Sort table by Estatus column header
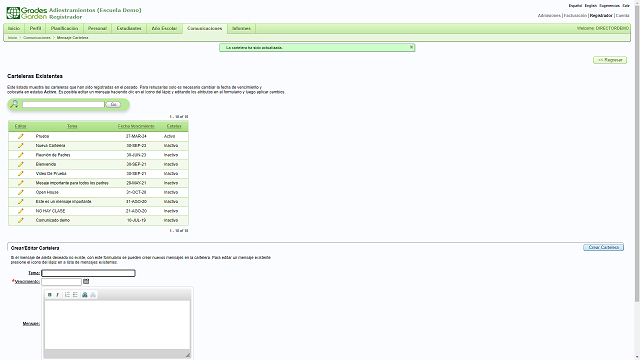The image size is (640, 360). pyautogui.click(x=174, y=126)
